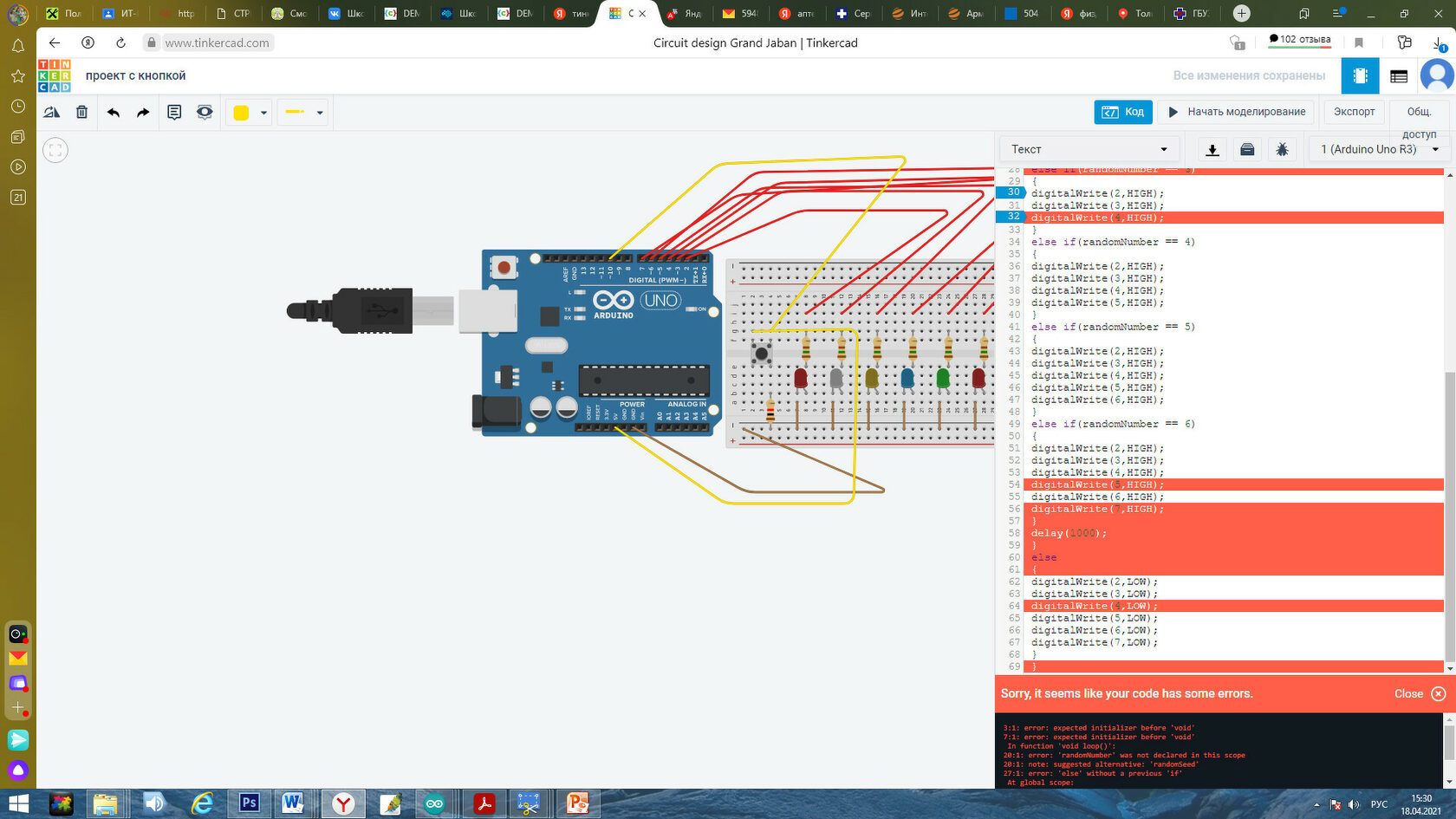Start simulation with Начать моделирование
This screenshot has height=819, width=1456.
pyautogui.click(x=1237, y=112)
